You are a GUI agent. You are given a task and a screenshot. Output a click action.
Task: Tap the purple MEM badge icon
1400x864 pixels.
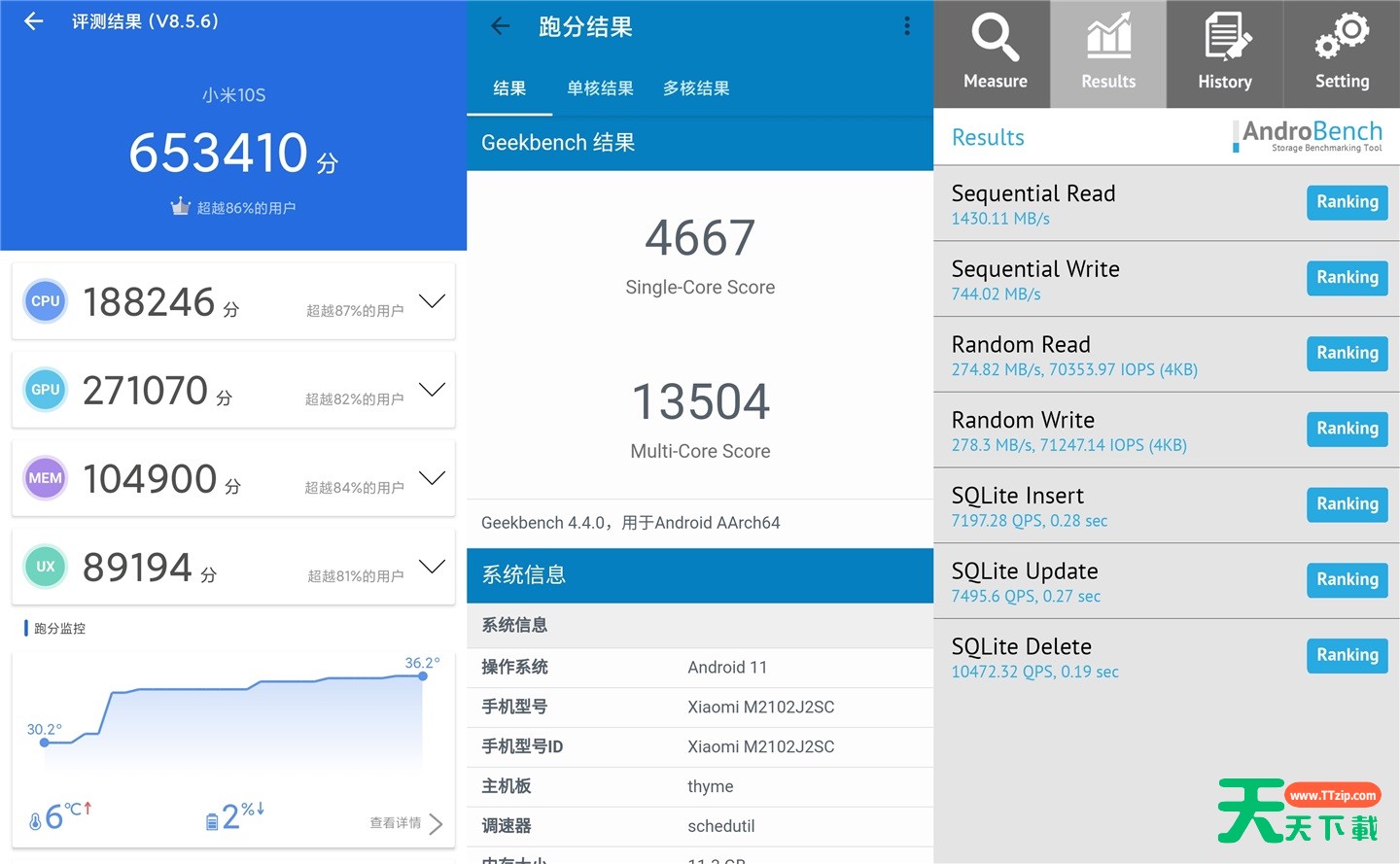(45, 478)
